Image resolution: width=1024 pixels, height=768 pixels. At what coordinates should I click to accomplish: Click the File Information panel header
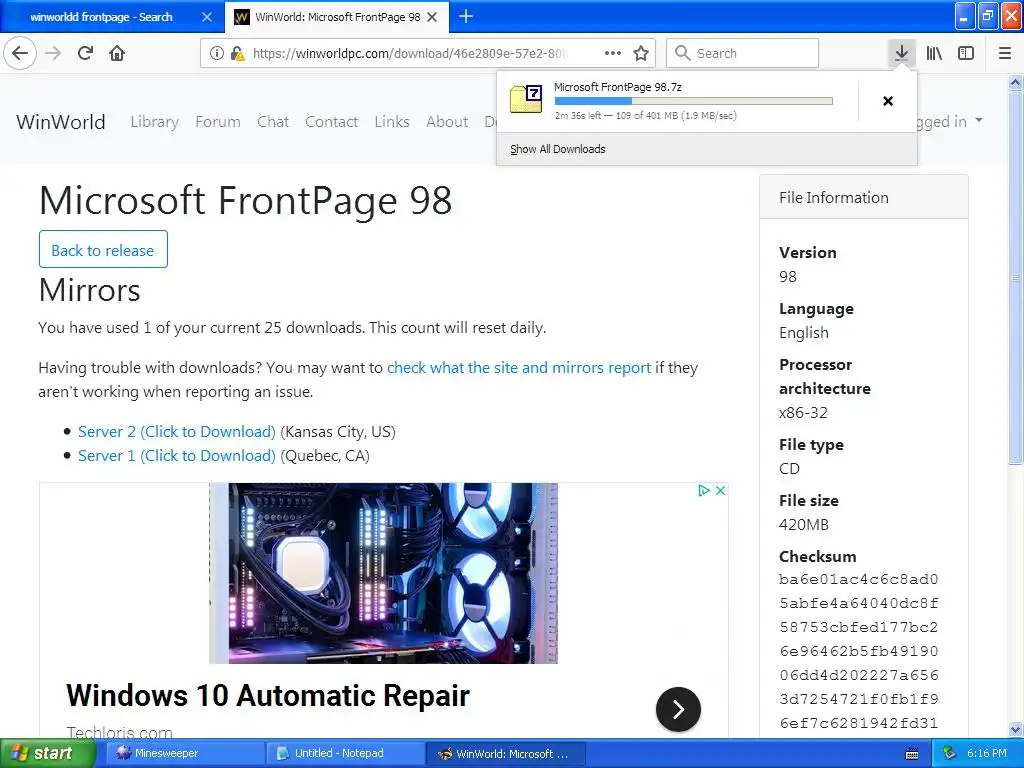tap(863, 197)
